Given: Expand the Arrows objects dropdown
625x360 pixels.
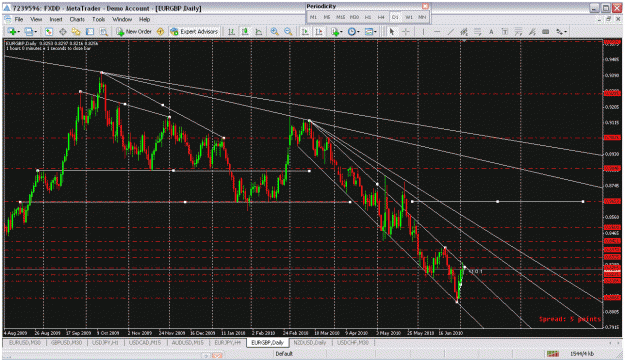Looking at the screenshot, I should point(565,32).
